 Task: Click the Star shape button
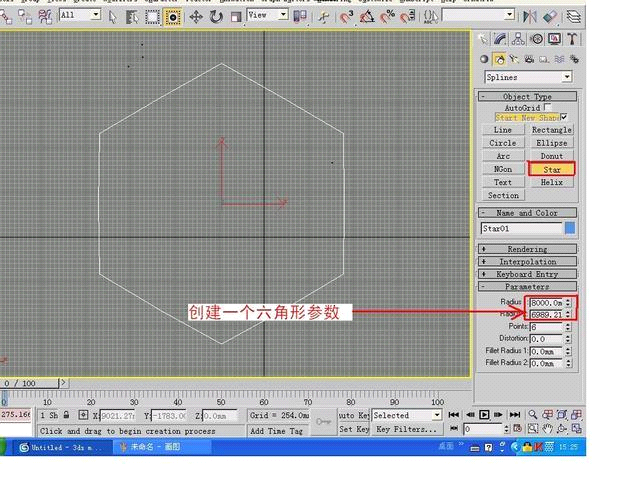click(x=552, y=170)
